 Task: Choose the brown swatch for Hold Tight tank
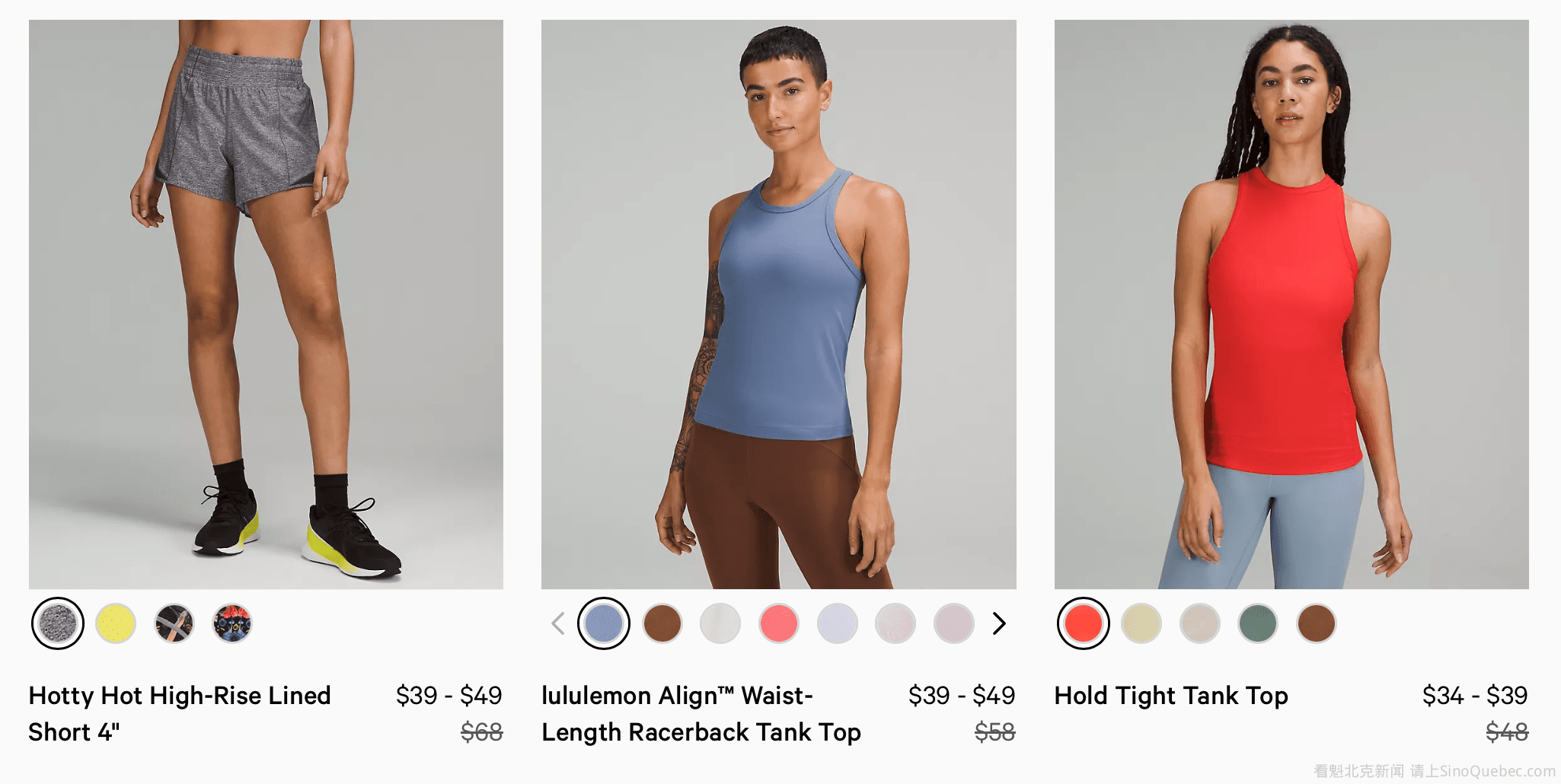click(x=1317, y=623)
